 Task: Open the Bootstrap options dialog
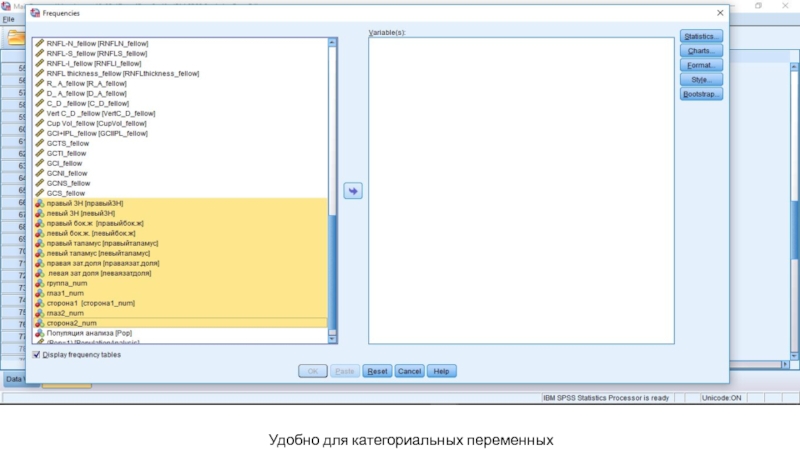click(701, 94)
